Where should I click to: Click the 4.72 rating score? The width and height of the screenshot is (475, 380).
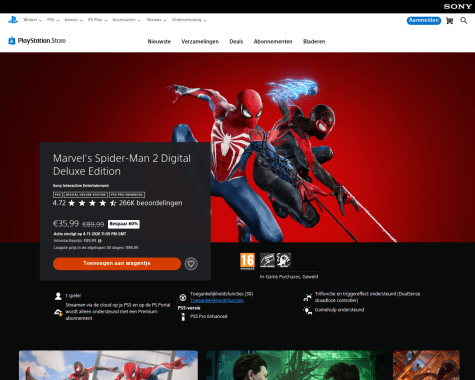59,203
